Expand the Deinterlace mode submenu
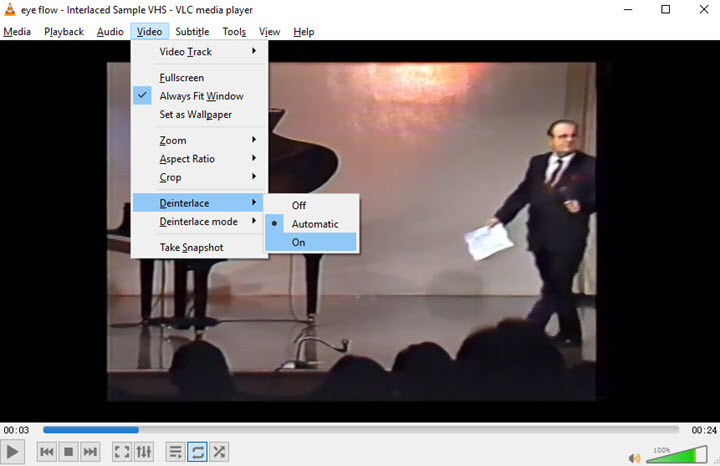Image resolution: width=720 pixels, height=466 pixels. [199, 221]
